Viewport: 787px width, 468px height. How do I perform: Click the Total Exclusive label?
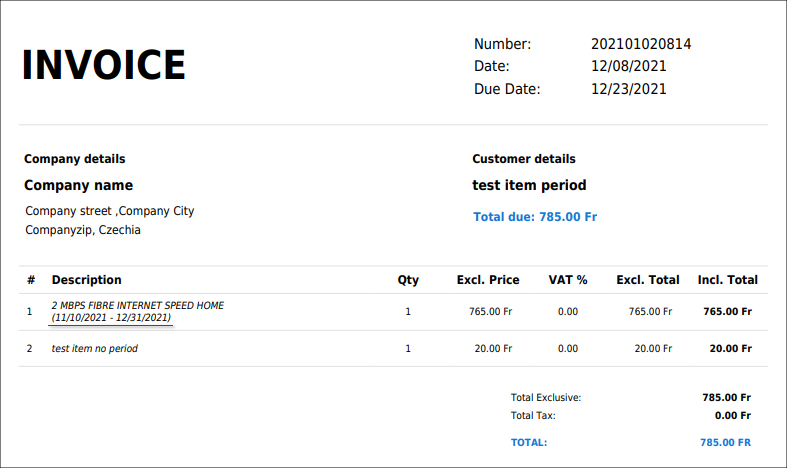pos(545,397)
